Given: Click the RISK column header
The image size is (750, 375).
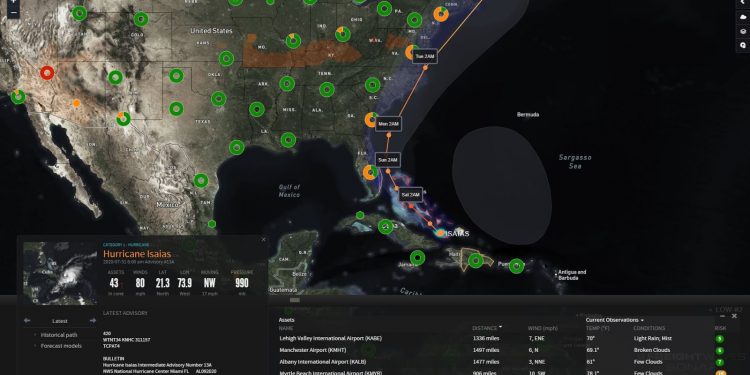Looking at the screenshot, I should click(720, 328).
